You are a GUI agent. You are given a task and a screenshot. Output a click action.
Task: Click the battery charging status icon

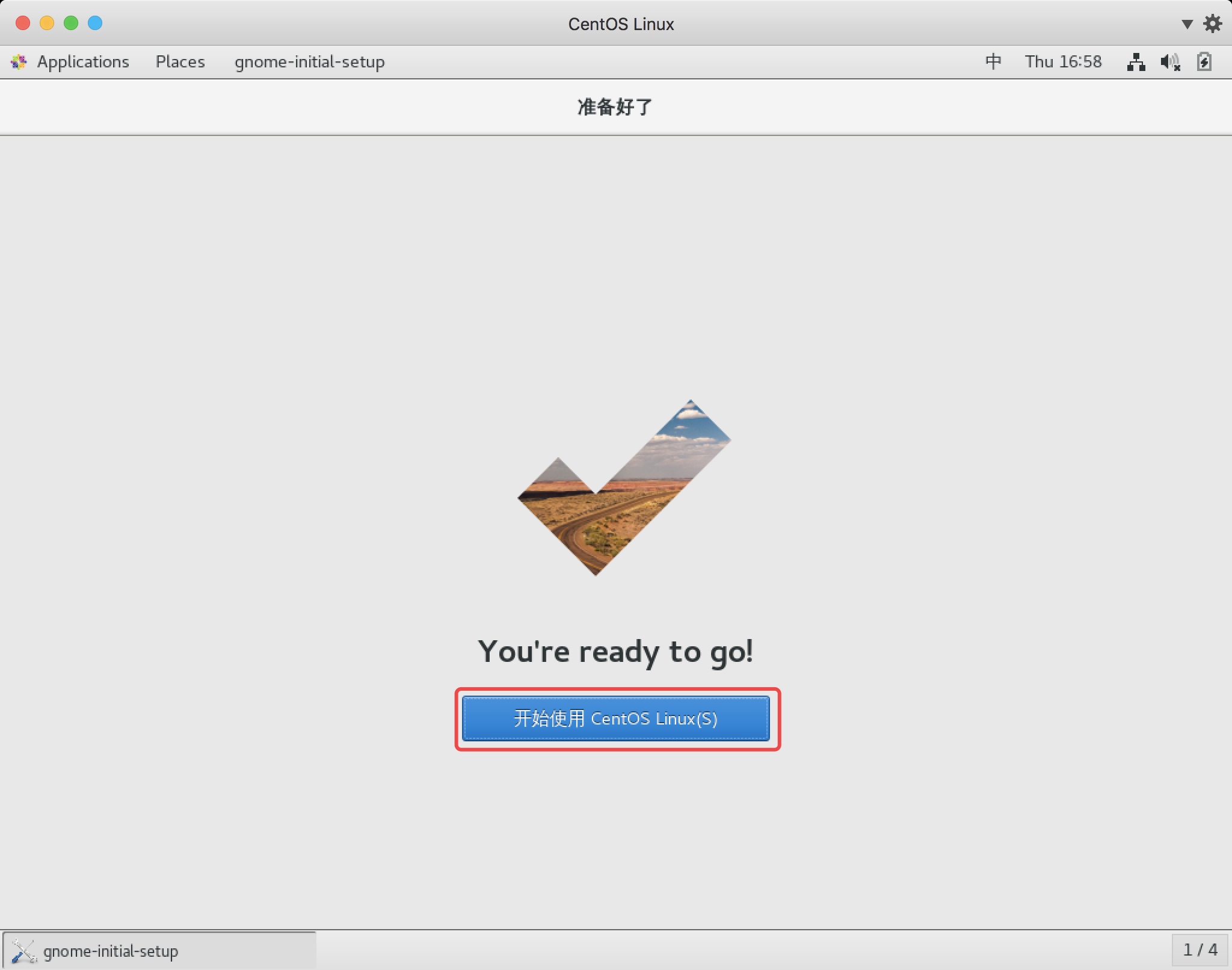pos(1204,61)
